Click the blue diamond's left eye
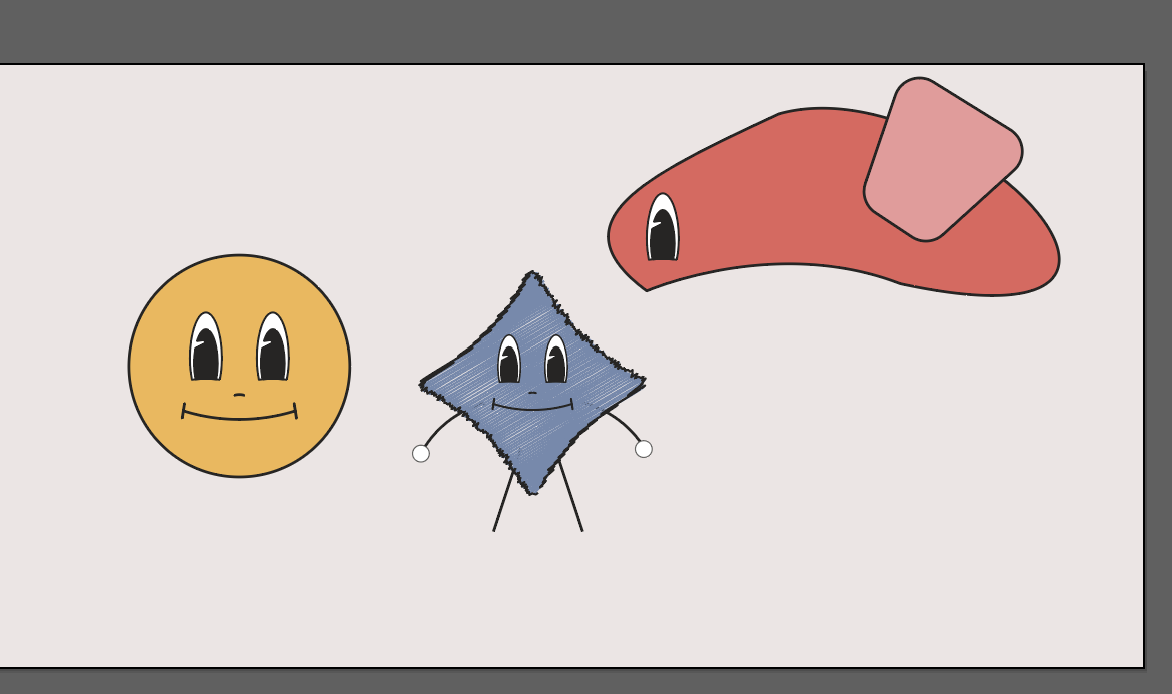This screenshot has height=694, width=1172. tap(509, 361)
